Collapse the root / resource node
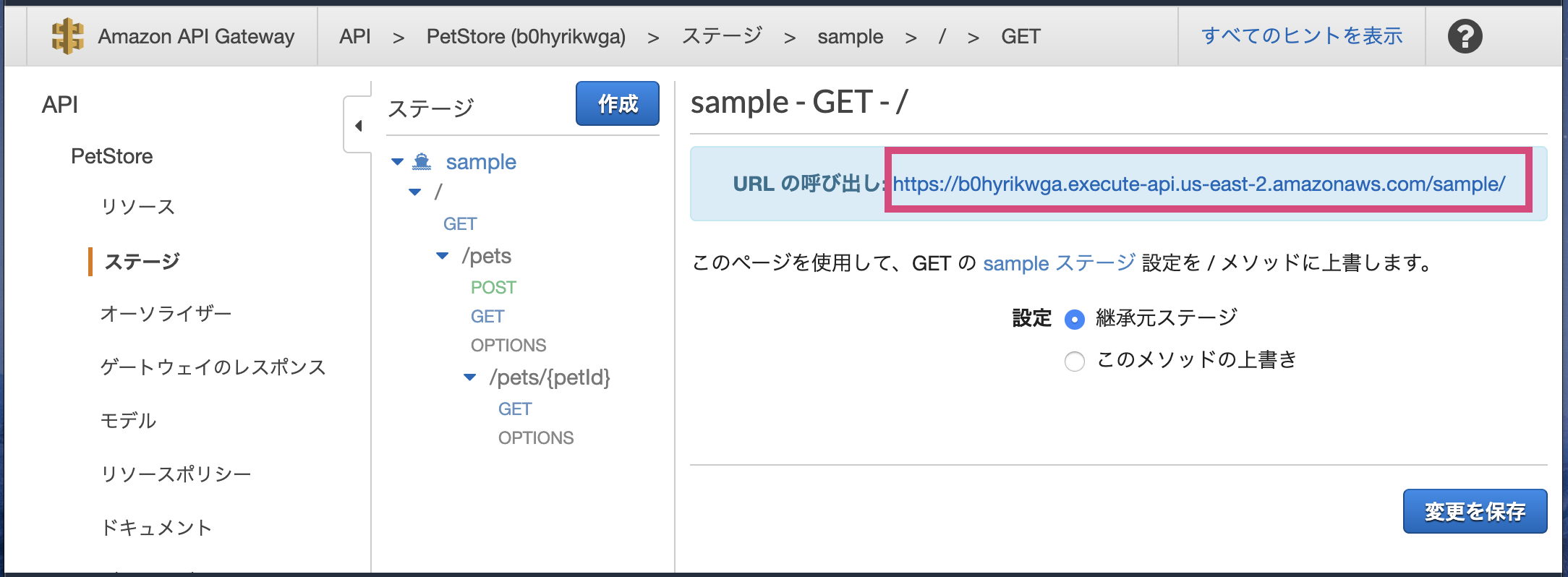The width and height of the screenshot is (1568, 577). [414, 192]
